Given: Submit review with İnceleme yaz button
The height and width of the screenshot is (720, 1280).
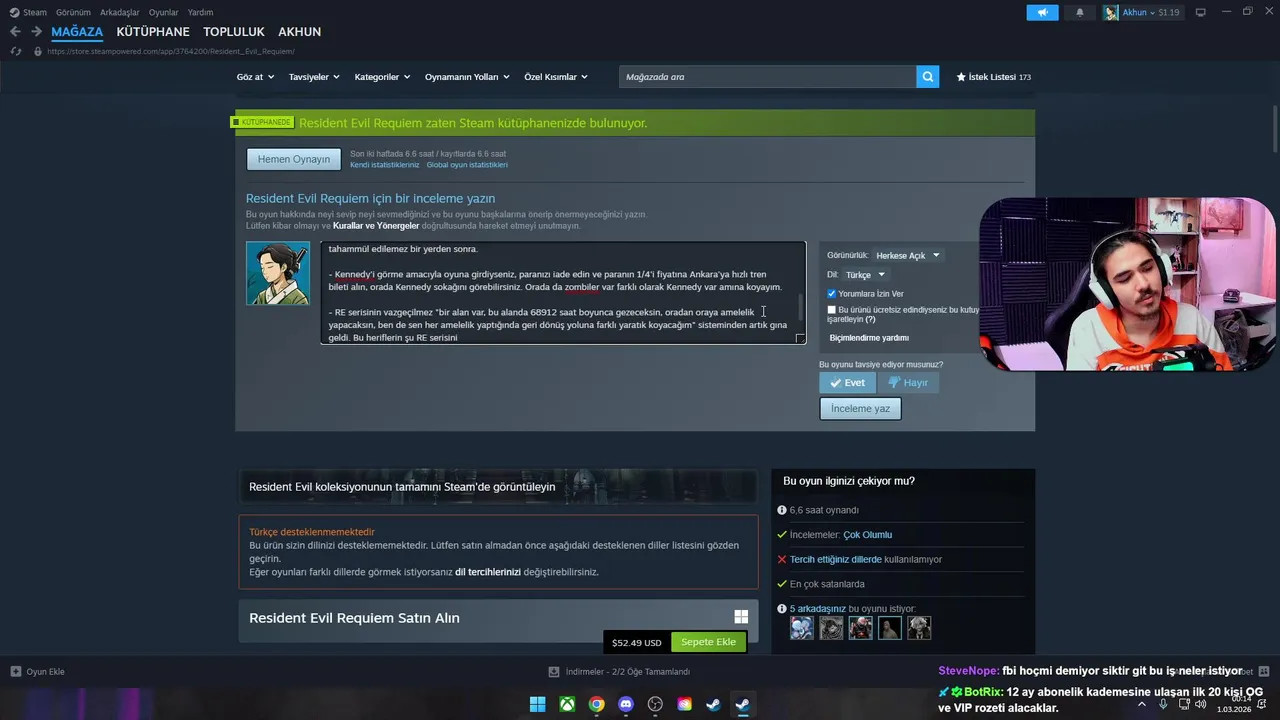Looking at the screenshot, I should tap(860, 408).
